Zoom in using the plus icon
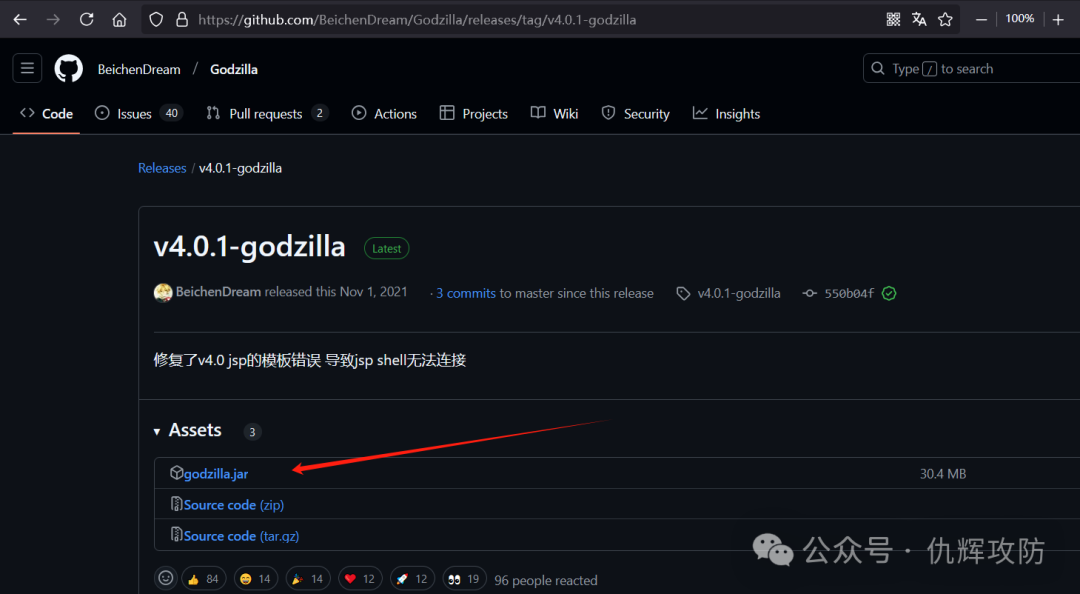Screen dimensions: 1080x594 click(x=1059, y=19)
